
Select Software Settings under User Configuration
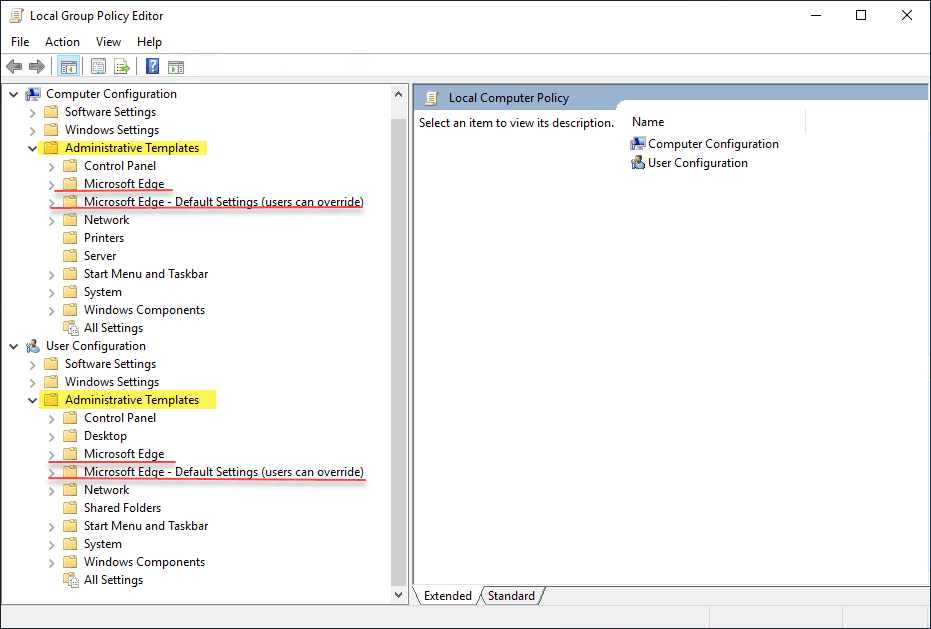[x=110, y=364]
